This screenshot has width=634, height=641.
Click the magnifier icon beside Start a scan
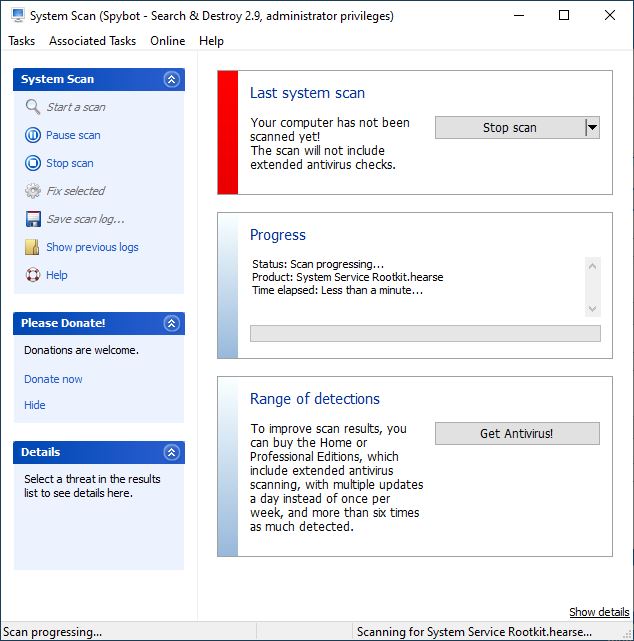point(33,107)
